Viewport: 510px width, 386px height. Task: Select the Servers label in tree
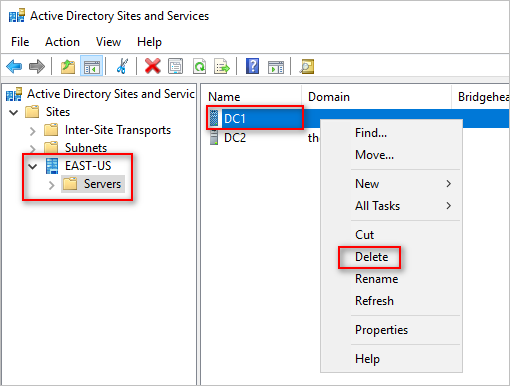tap(102, 184)
